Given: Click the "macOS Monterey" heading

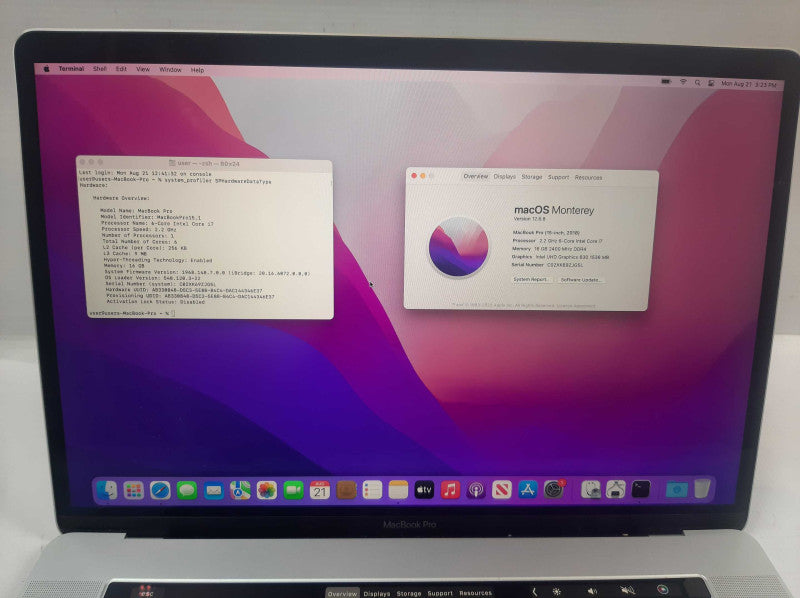Looking at the screenshot, I should (554, 210).
